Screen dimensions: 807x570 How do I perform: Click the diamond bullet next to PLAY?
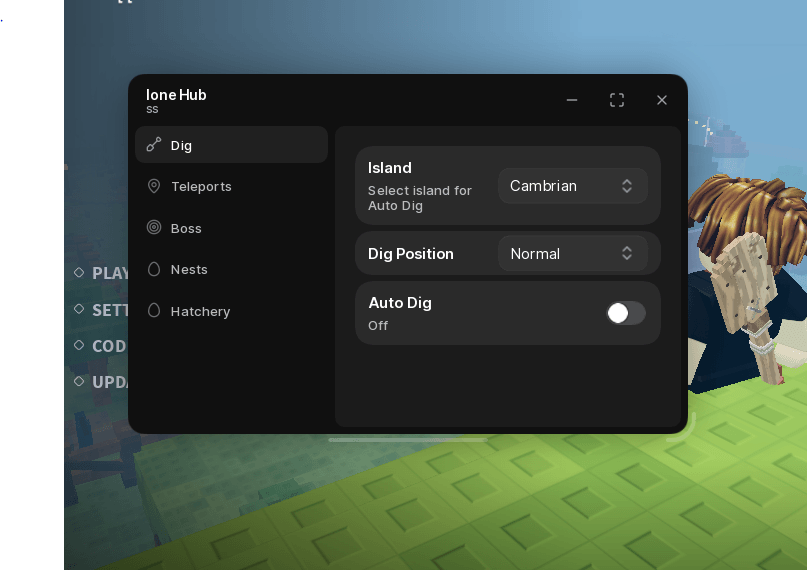click(x=79, y=272)
